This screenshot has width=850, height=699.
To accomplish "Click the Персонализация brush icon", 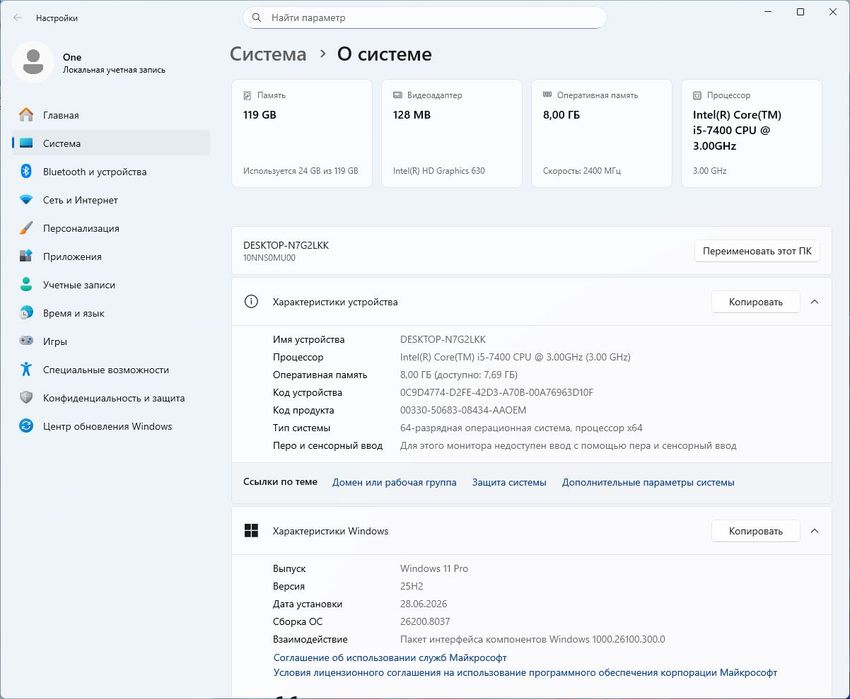I will pos(26,228).
